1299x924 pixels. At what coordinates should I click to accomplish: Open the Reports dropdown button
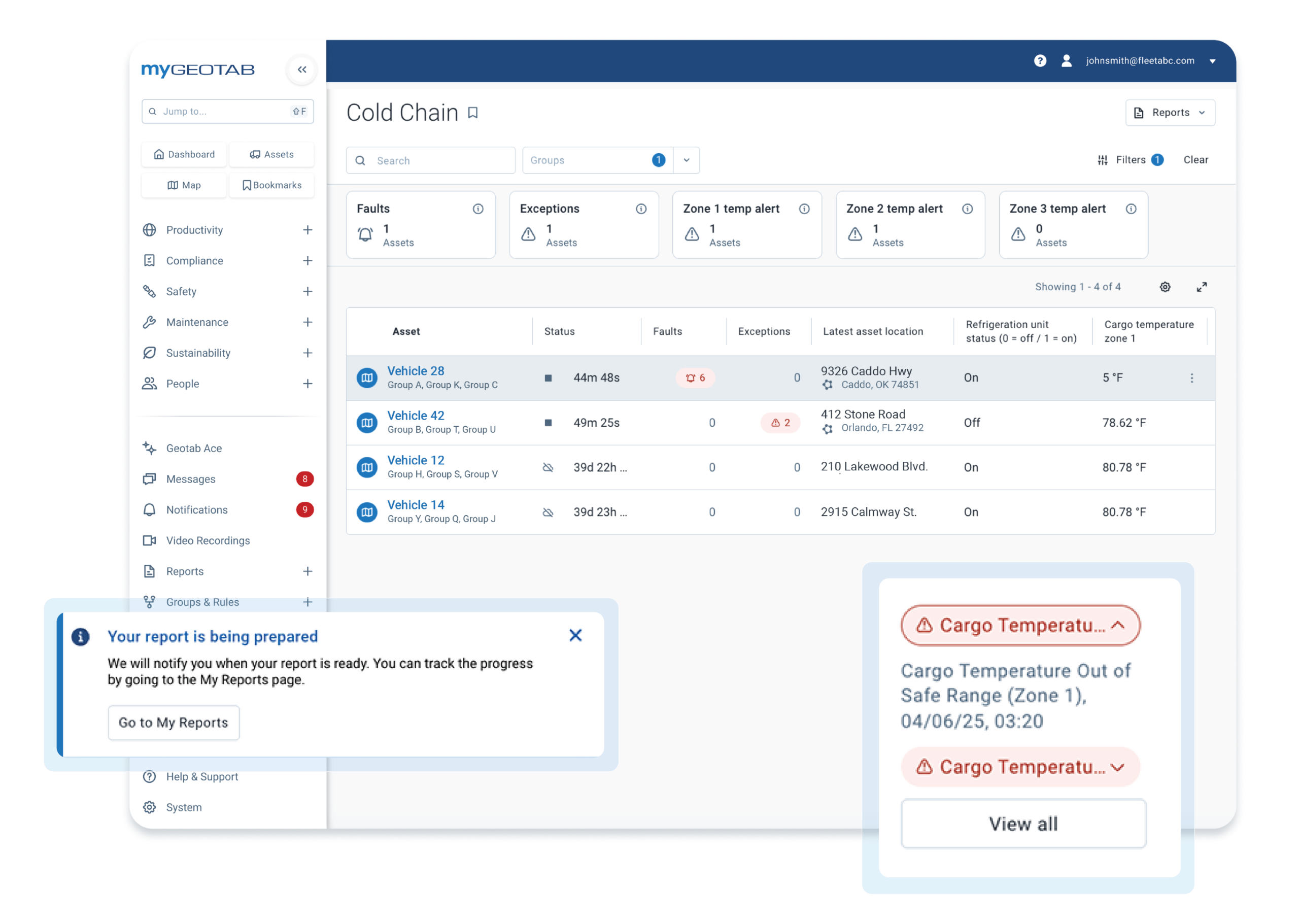1170,113
